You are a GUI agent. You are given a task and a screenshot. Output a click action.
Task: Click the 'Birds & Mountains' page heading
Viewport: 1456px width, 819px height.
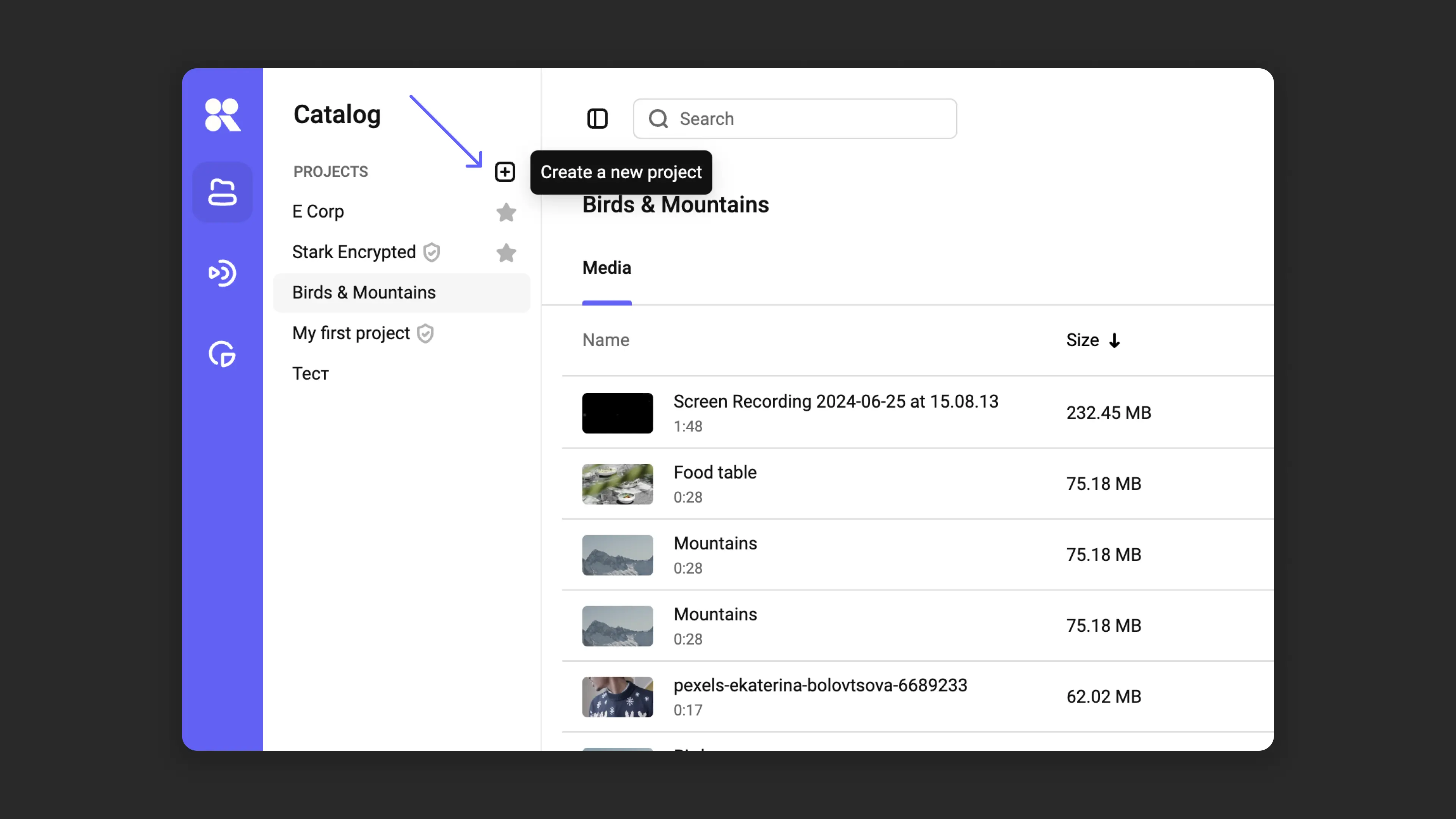pos(676,205)
